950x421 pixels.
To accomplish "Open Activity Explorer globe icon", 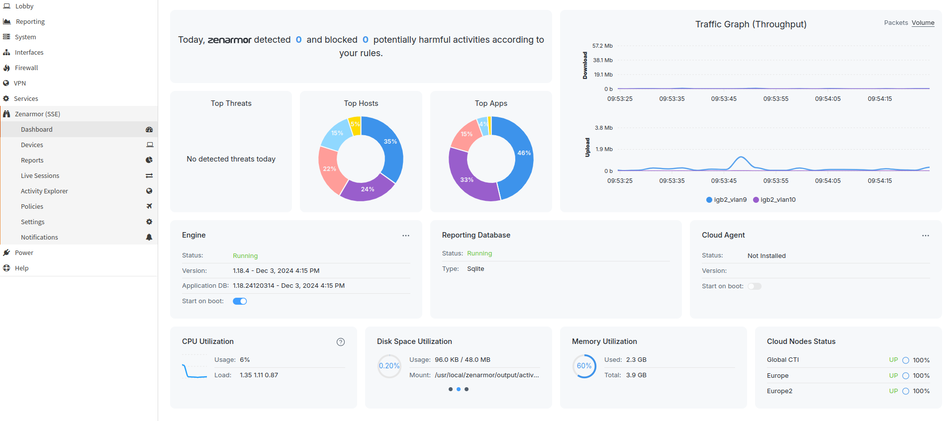I will click(x=149, y=191).
